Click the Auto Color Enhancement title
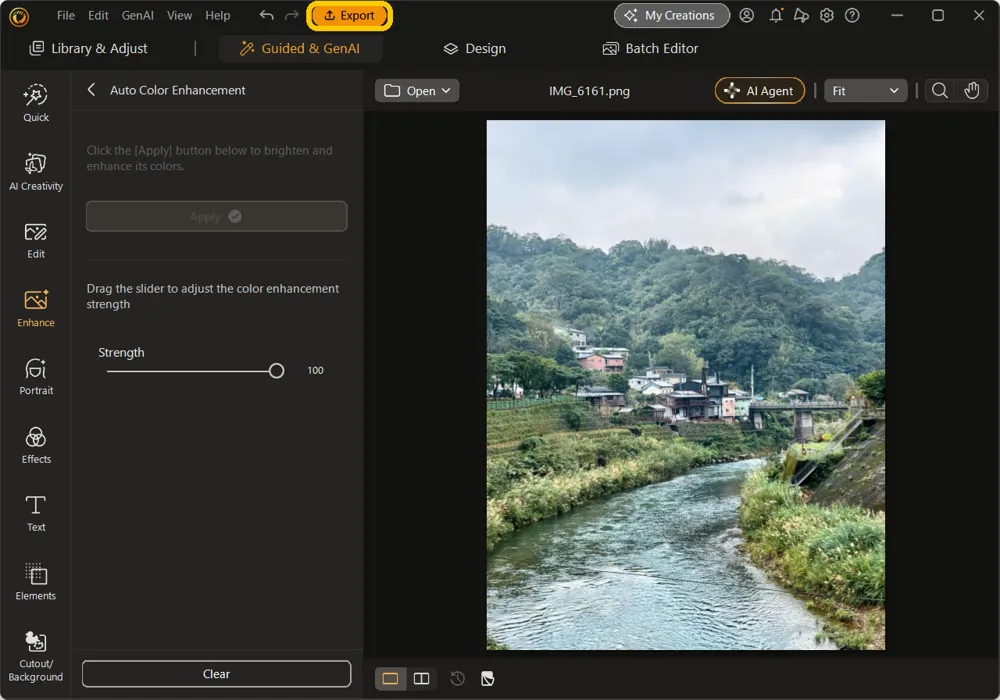 (x=177, y=90)
